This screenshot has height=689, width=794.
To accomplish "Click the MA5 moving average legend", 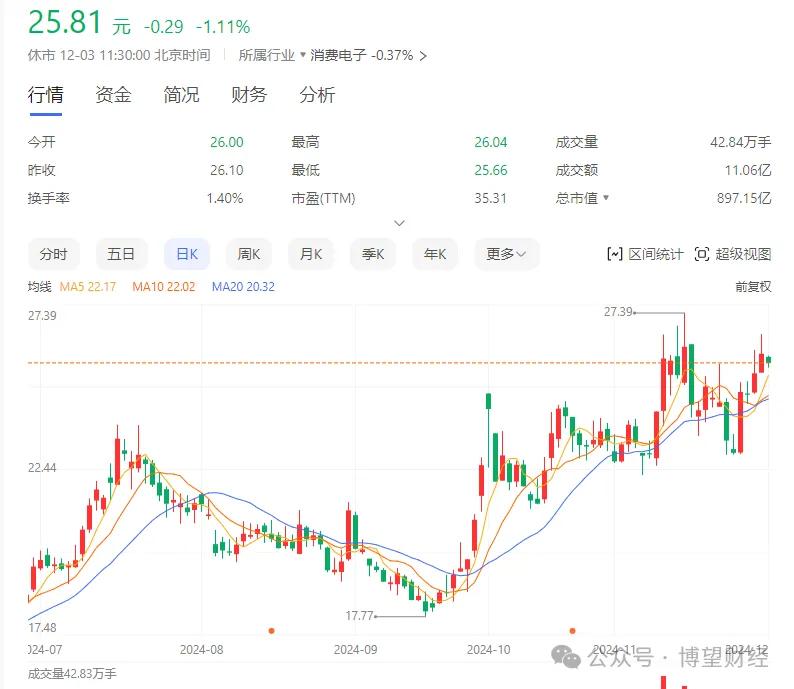I will click(88, 287).
